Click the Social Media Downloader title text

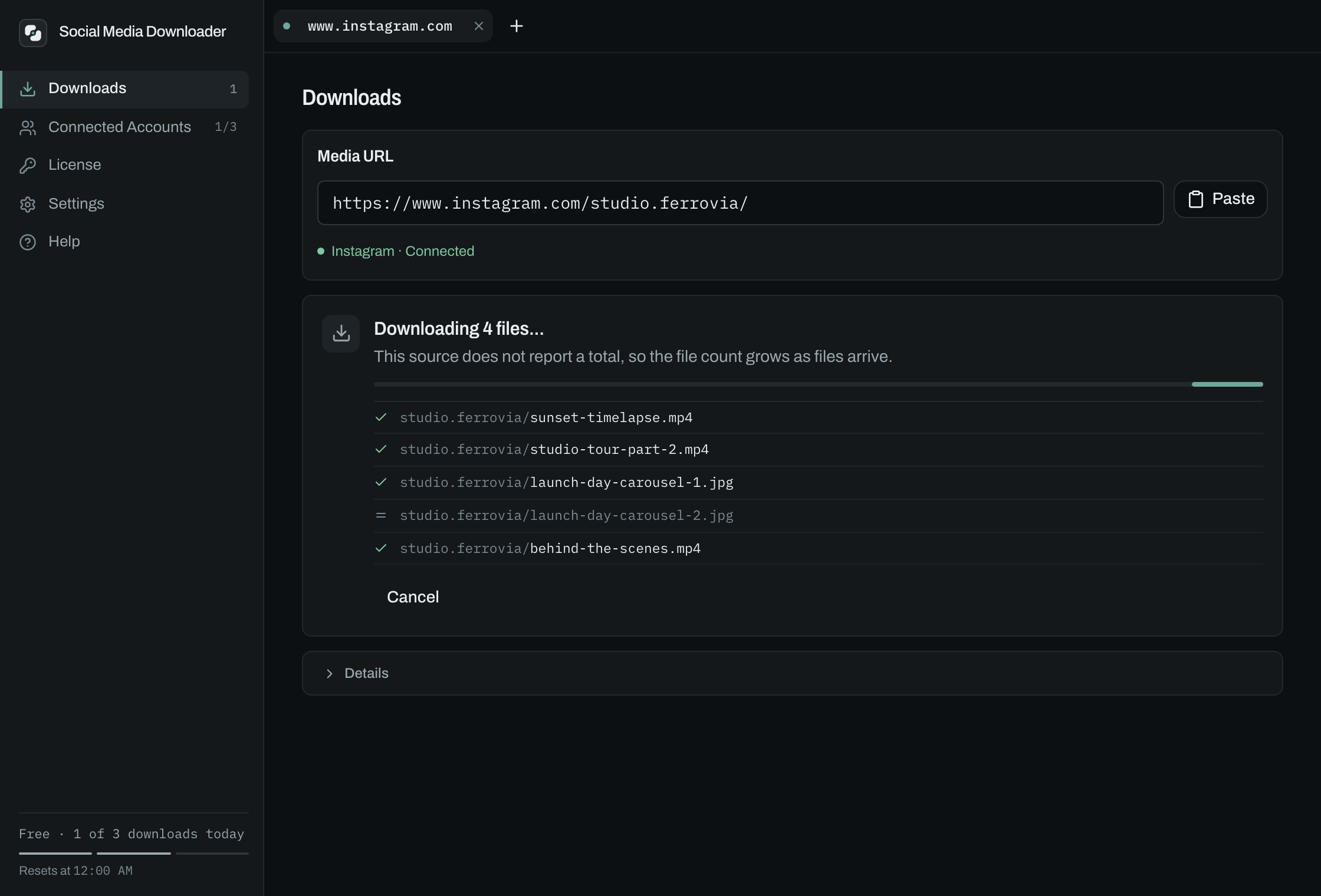143,32
